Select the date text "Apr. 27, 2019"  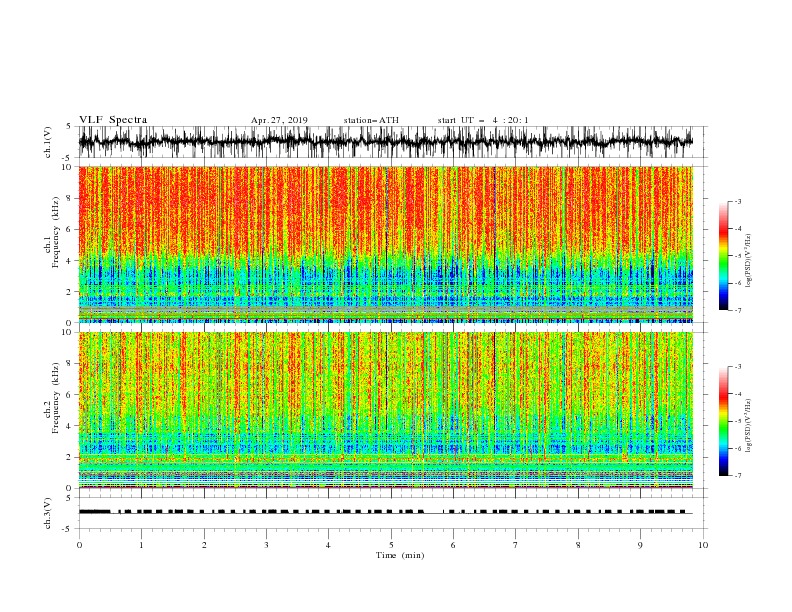279,120
